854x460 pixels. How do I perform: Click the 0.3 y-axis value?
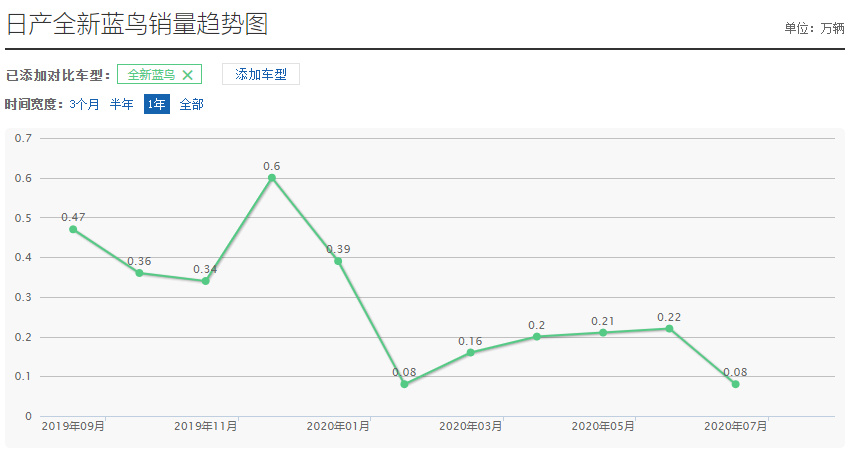click(23, 297)
